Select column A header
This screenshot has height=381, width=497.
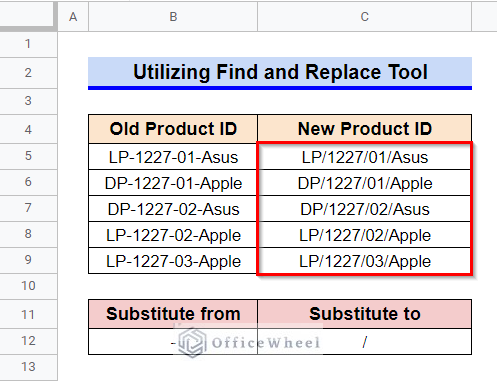[73, 17]
